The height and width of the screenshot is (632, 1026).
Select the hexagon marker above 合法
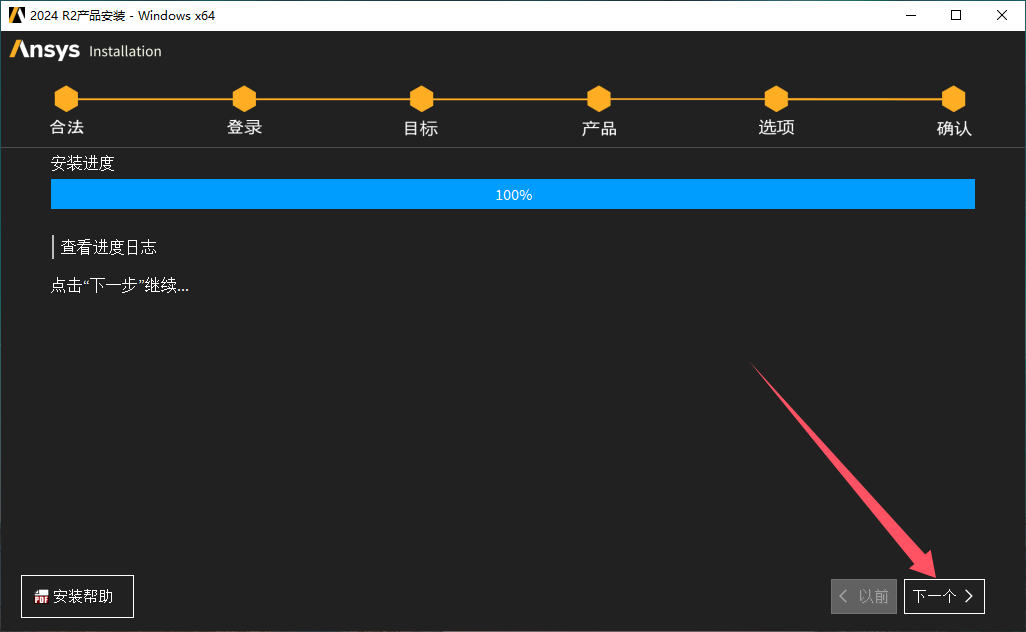click(x=66, y=99)
